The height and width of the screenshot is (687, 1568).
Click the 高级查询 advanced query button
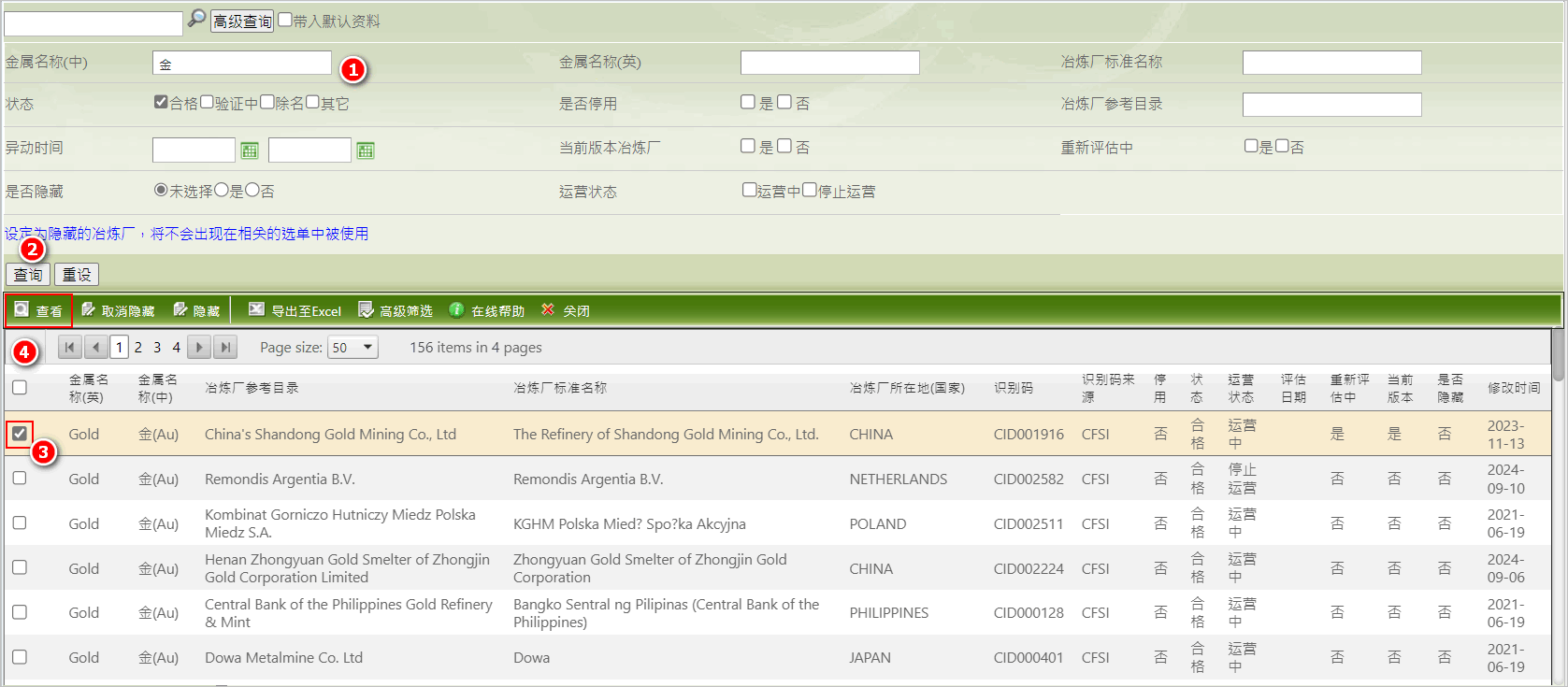(x=242, y=21)
